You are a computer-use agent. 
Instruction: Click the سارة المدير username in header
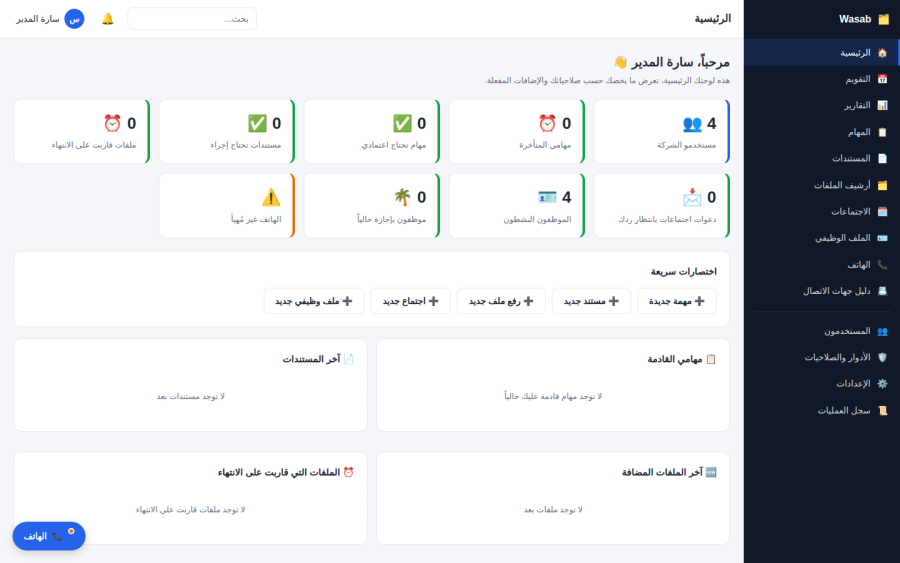click(x=37, y=19)
